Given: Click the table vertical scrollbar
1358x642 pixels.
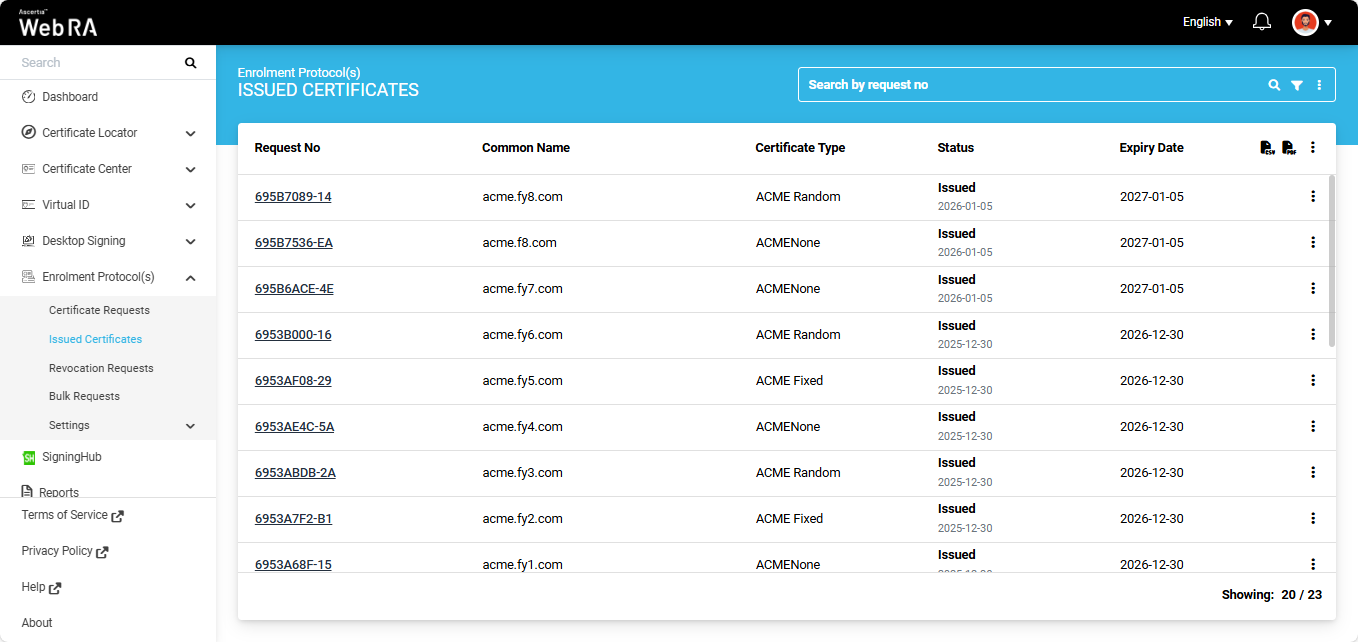Looking at the screenshot, I should (x=1331, y=261).
